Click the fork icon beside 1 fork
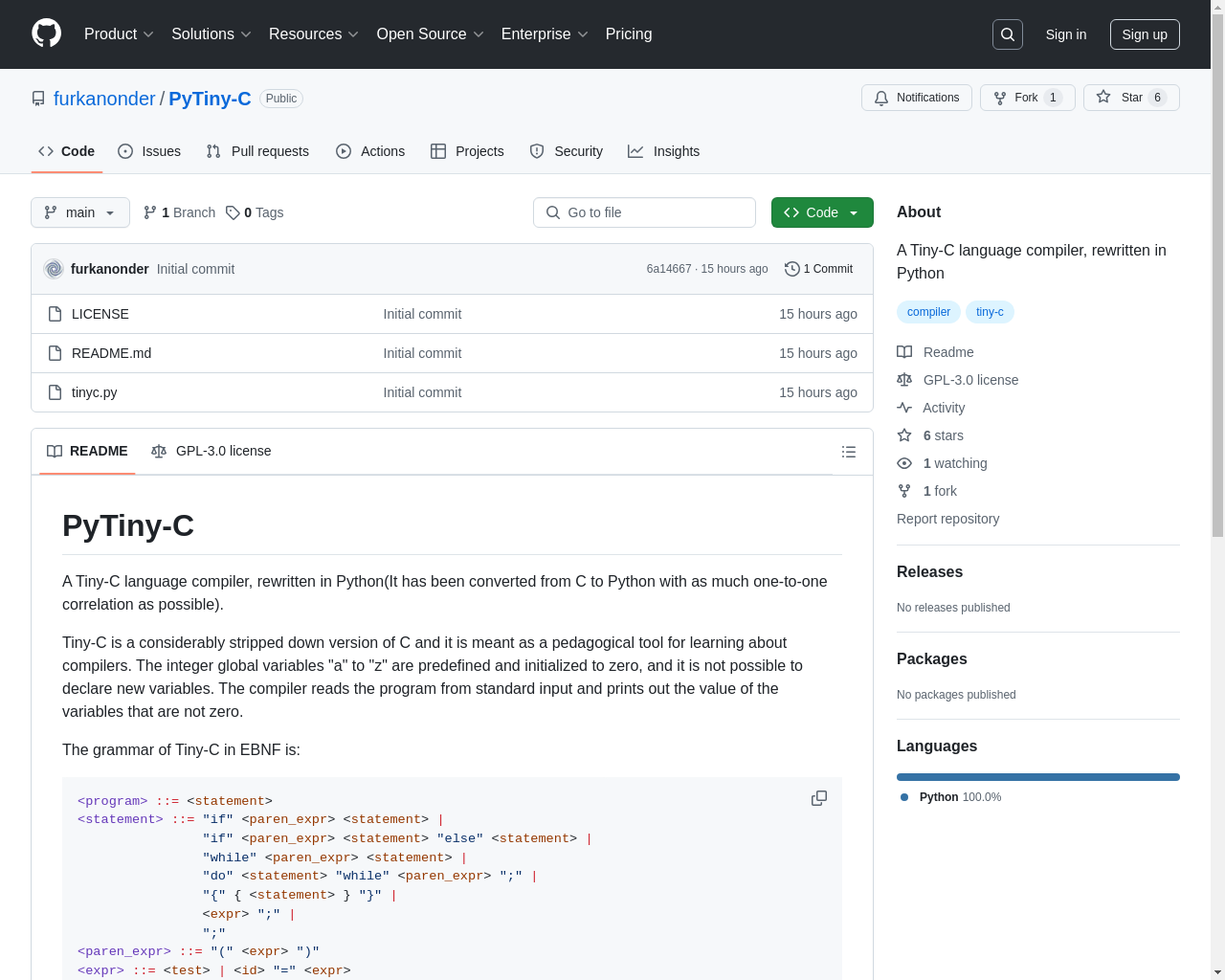The width and height of the screenshot is (1225, 980). coord(904,491)
